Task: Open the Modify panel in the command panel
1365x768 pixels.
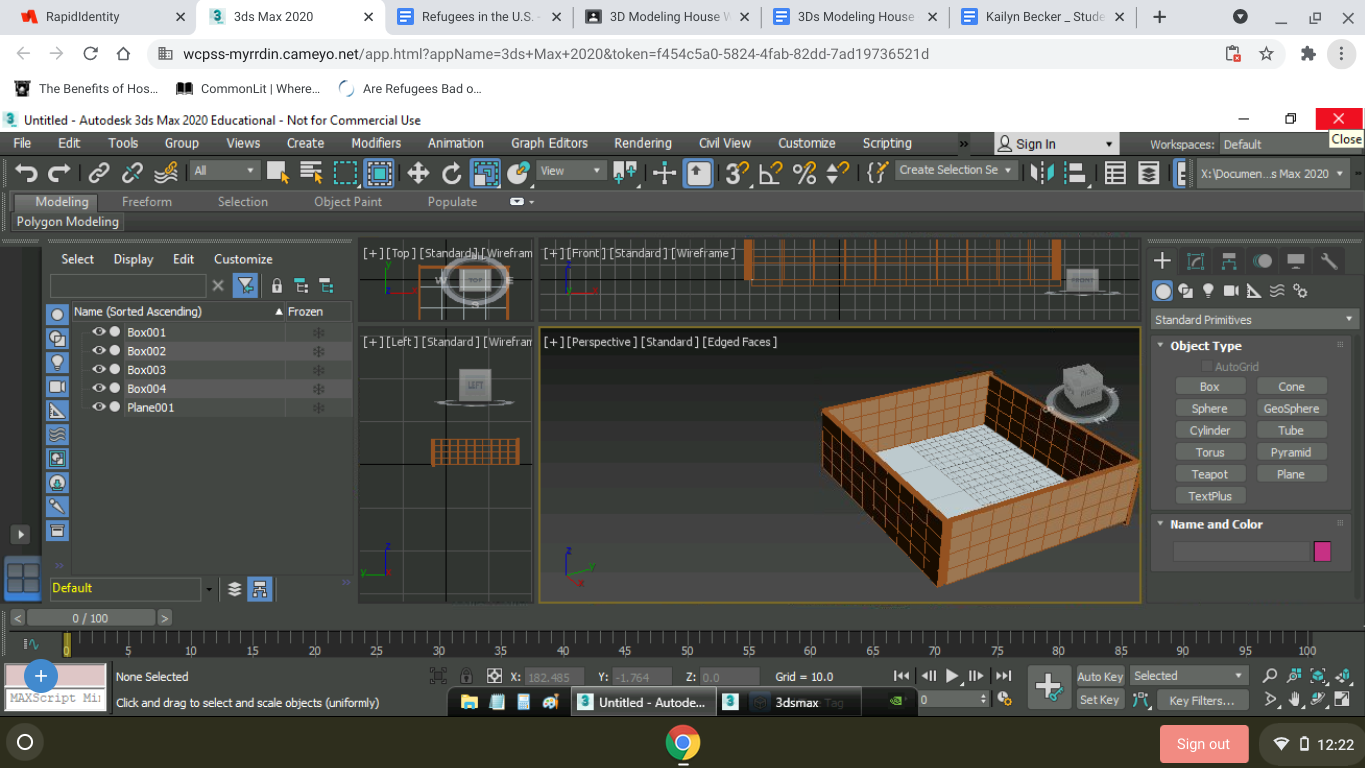Action: (x=1194, y=260)
